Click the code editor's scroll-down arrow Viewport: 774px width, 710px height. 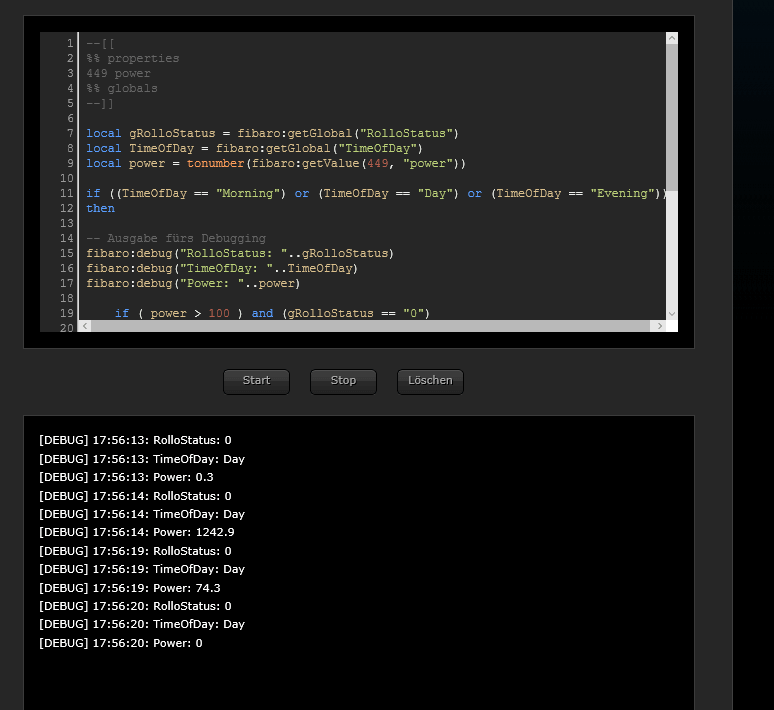[x=672, y=312]
